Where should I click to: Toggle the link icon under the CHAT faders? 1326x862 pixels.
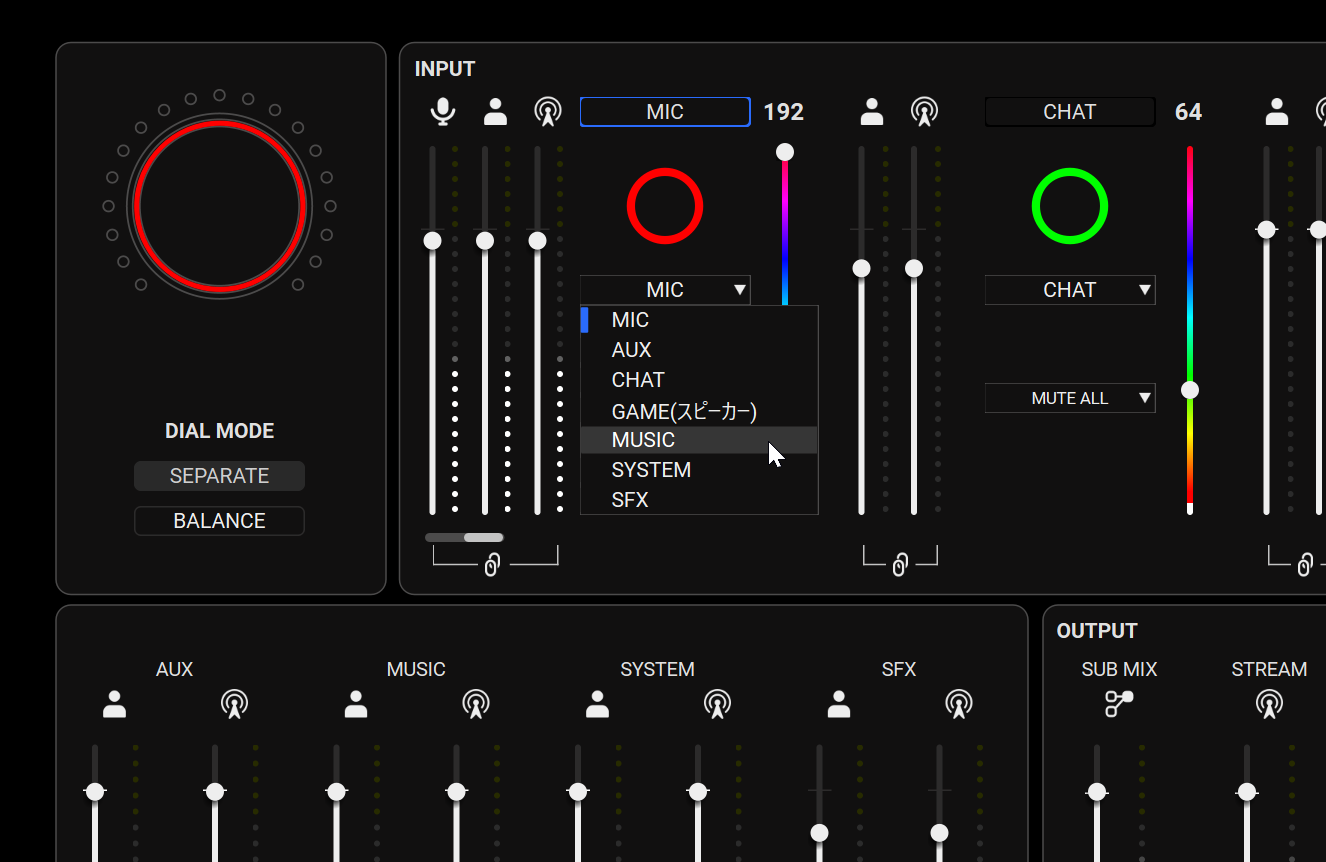pyautogui.click(x=899, y=565)
